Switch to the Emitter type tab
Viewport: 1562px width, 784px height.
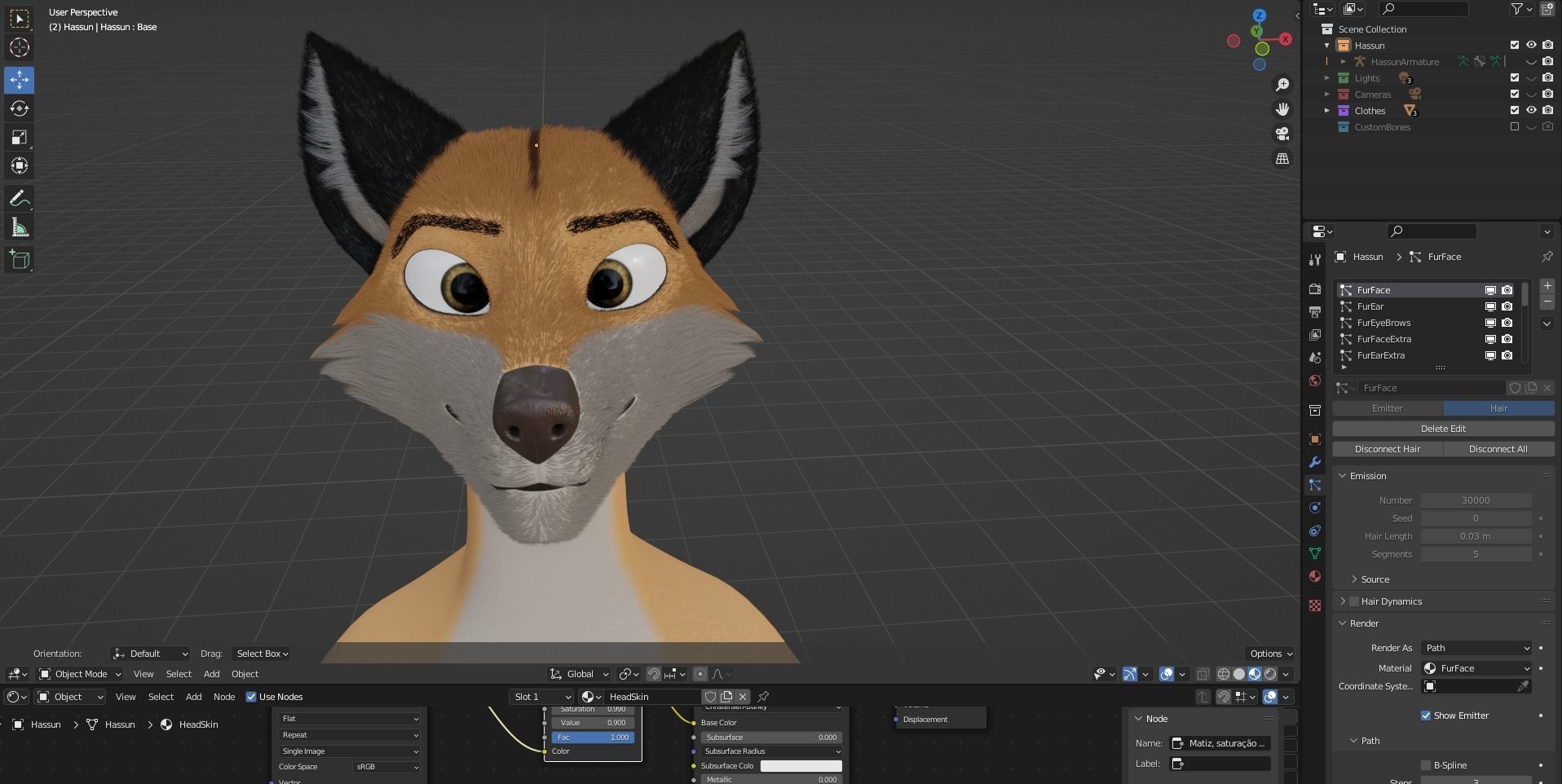click(1388, 408)
